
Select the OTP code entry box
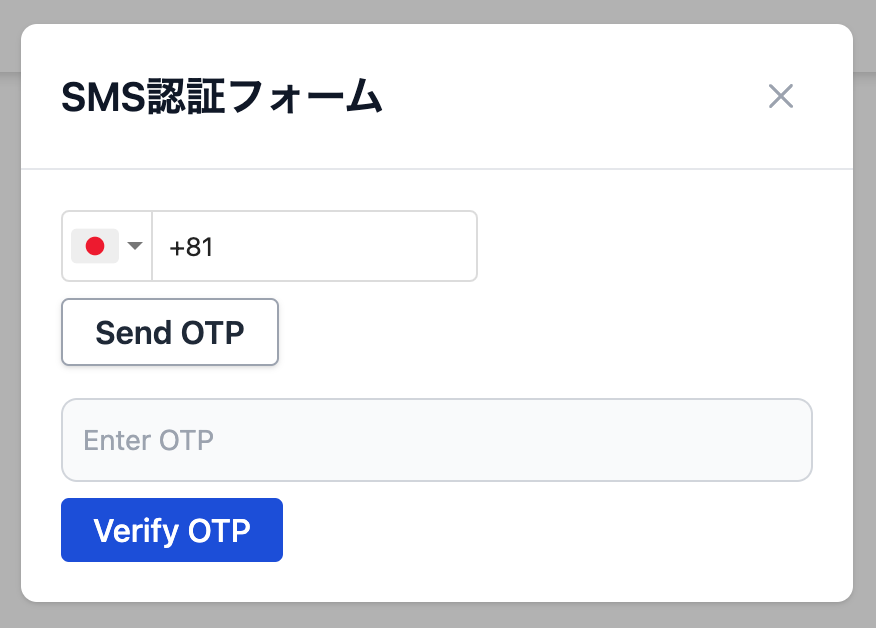tap(436, 440)
